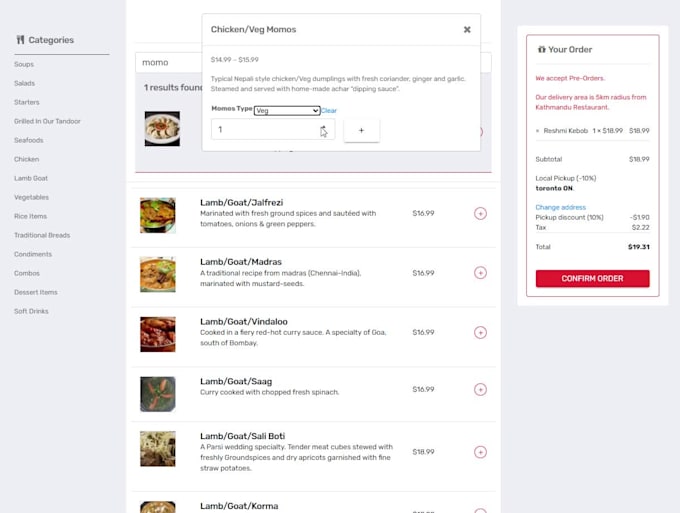Click the We accept Pre-Orders notice
Screen dimensions: 680x513
click(570, 78)
